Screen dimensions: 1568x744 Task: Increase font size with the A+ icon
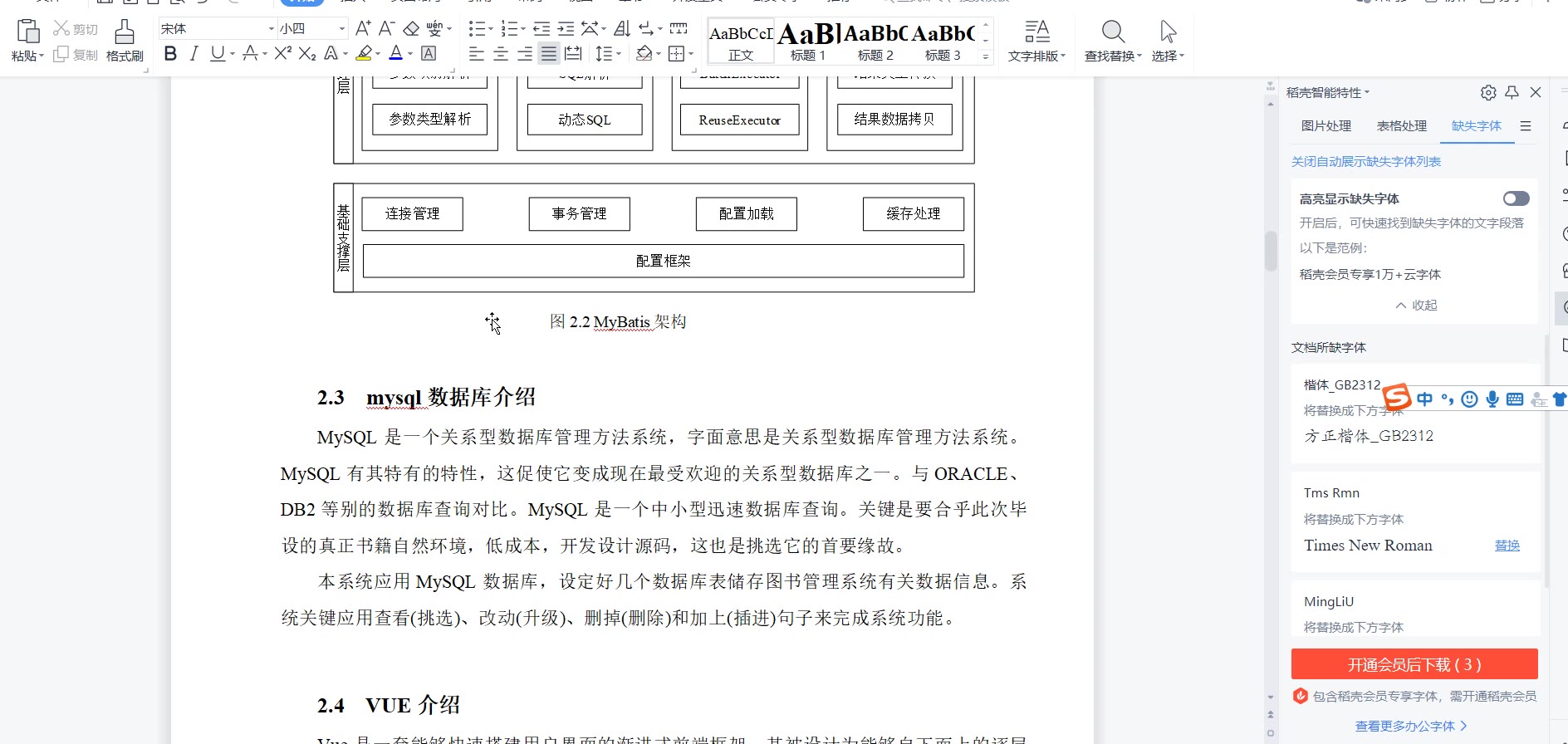(x=363, y=28)
